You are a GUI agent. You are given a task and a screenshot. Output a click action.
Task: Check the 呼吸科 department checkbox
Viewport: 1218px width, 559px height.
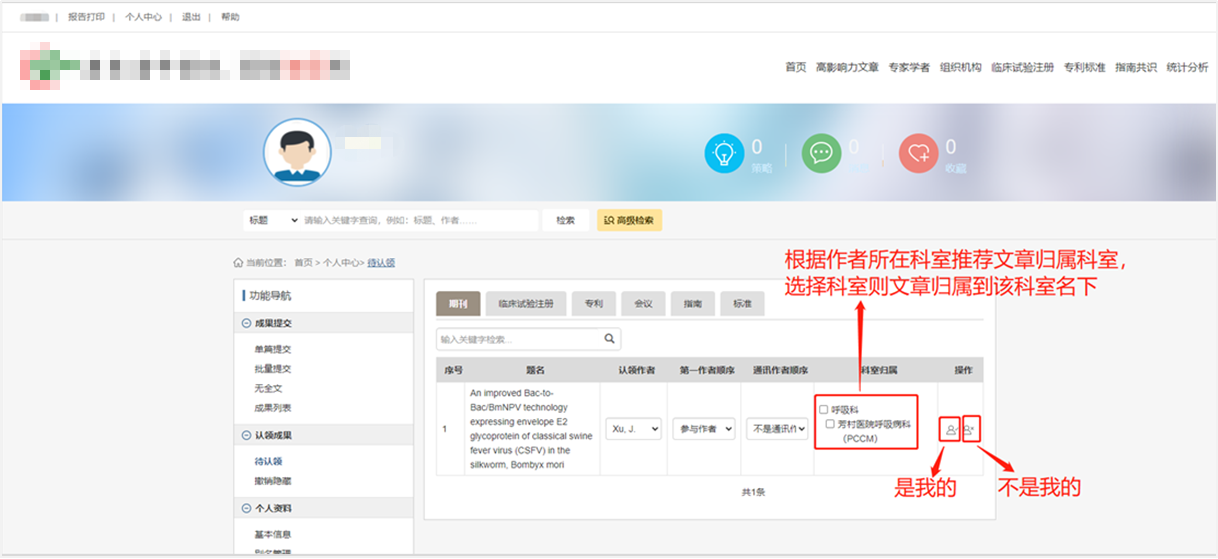pyautogui.click(x=824, y=409)
